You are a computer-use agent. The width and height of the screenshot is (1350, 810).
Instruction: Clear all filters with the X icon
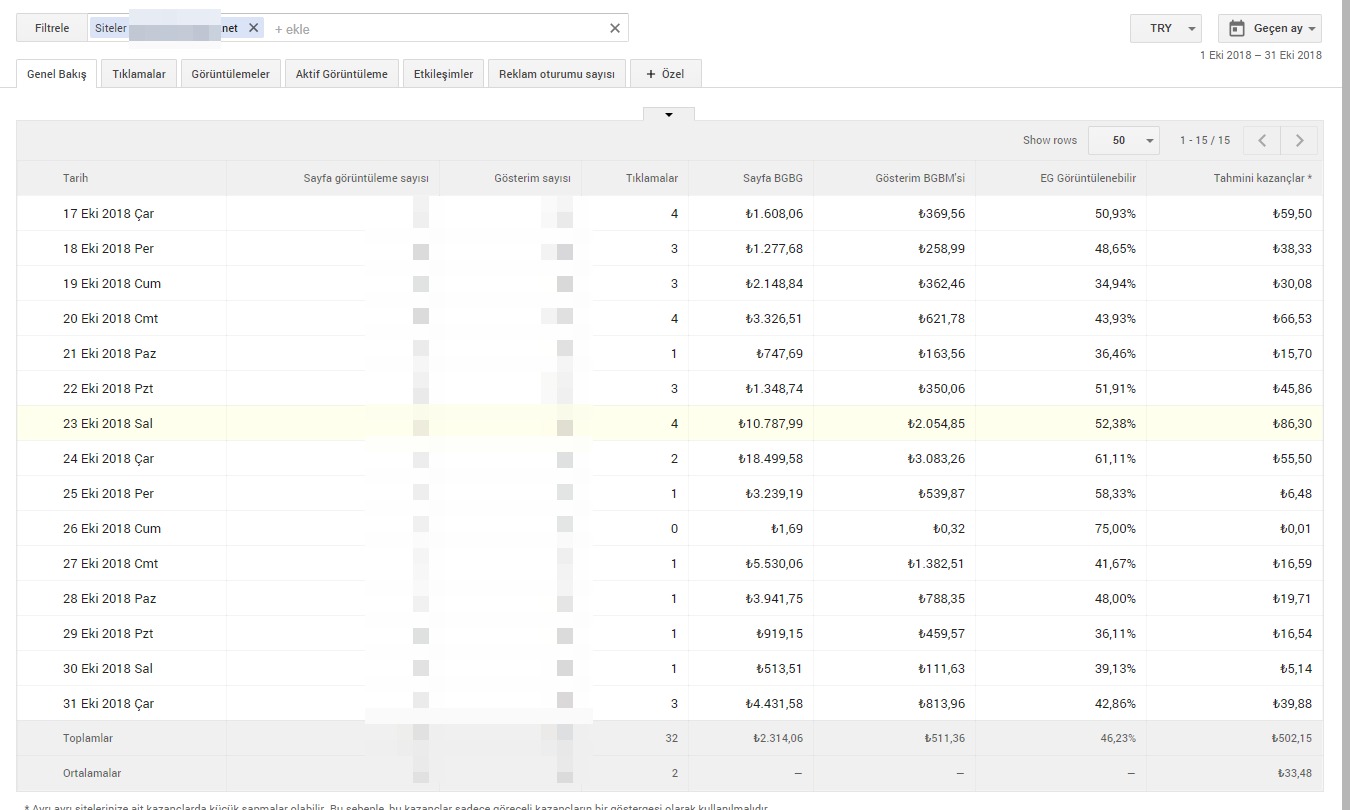(x=615, y=28)
